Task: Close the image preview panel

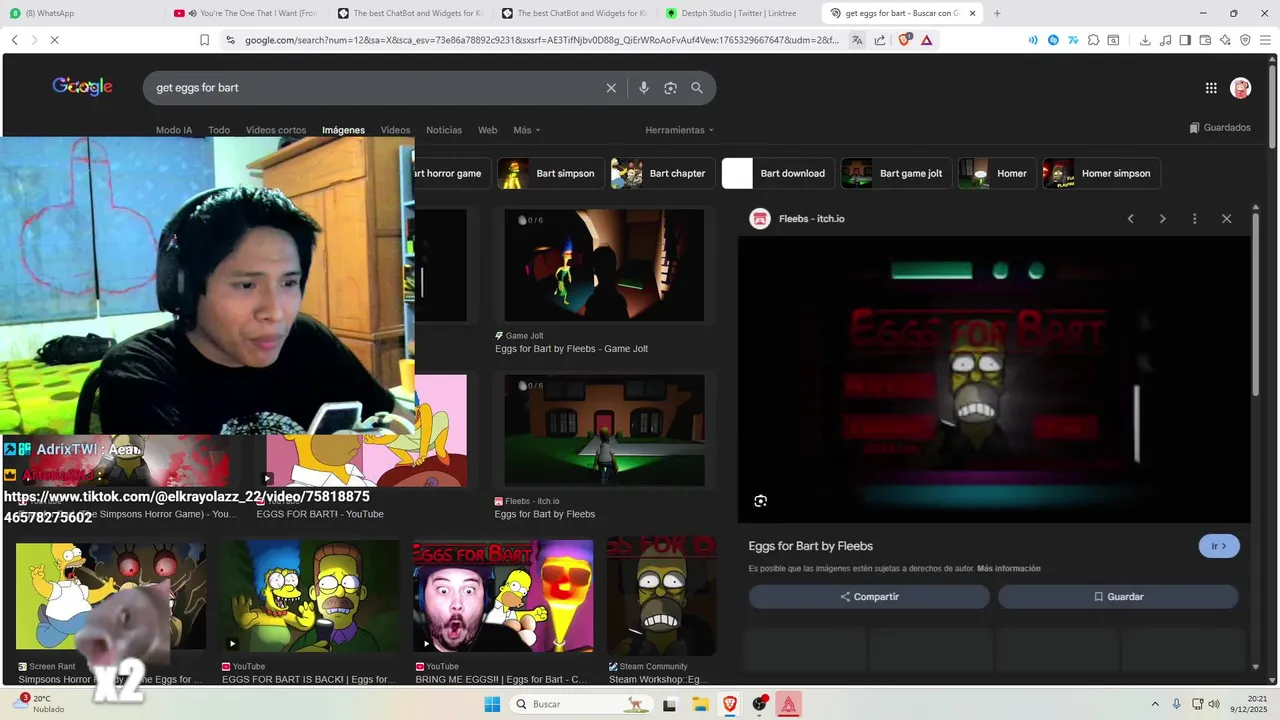Action: pyautogui.click(x=1226, y=218)
